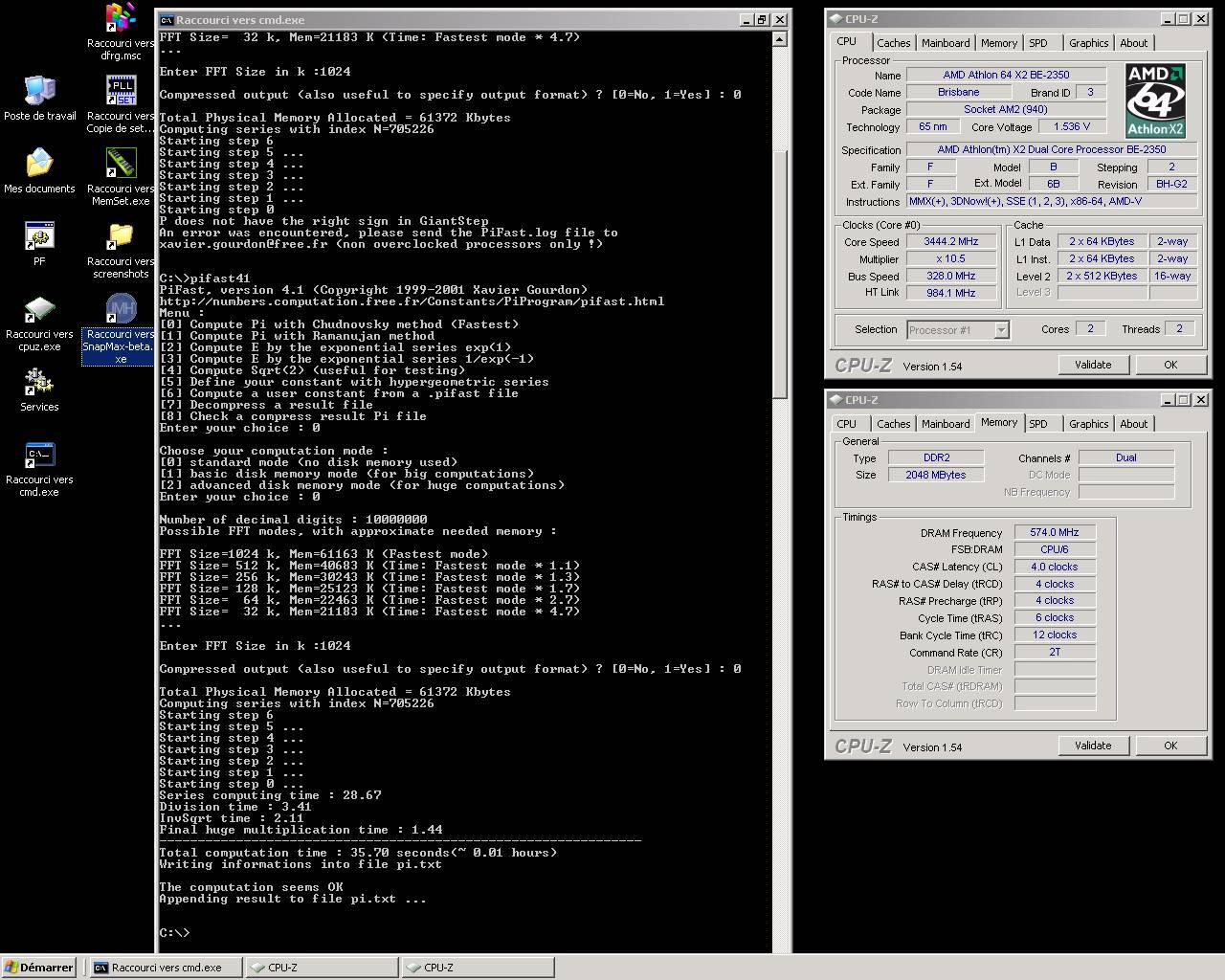Click the Bus Speed 328.0 MHz value

[950, 277]
